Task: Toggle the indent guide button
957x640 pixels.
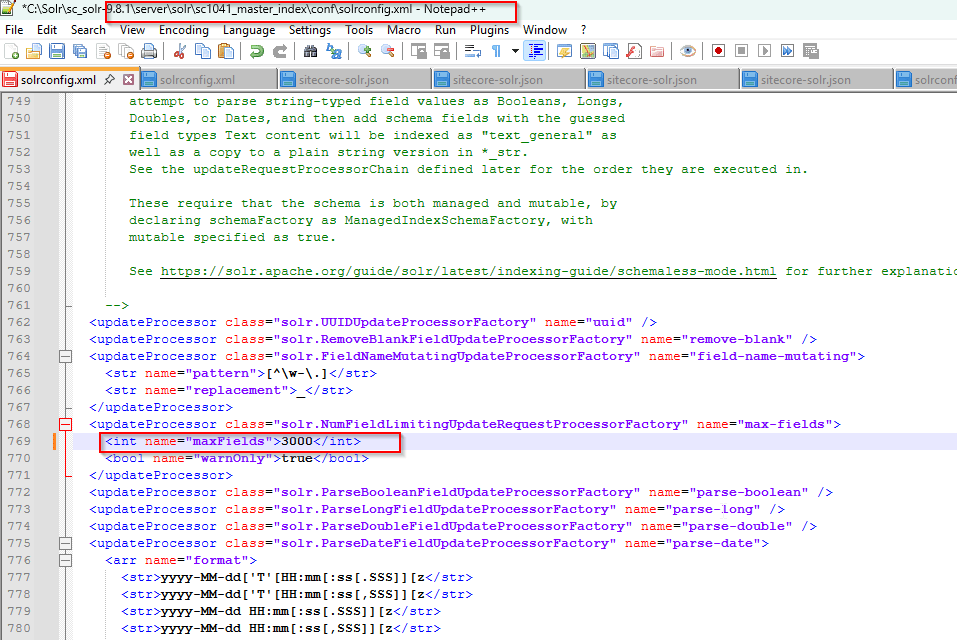Action: click(536, 51)
